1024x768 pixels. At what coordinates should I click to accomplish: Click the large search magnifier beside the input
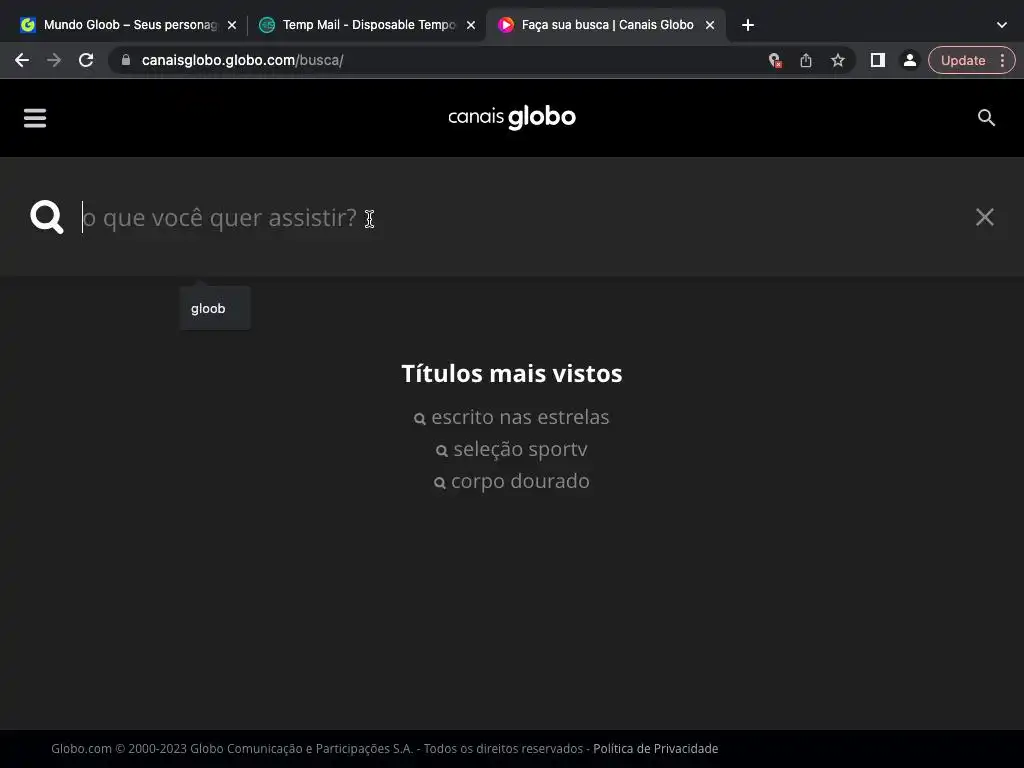(47, 217)
